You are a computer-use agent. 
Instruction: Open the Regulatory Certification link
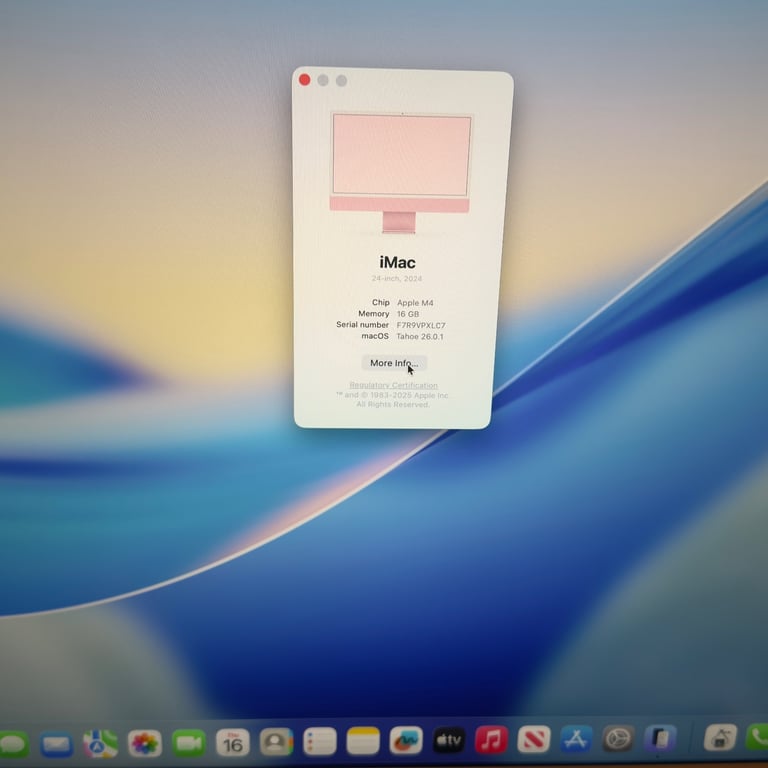(393, 385)
